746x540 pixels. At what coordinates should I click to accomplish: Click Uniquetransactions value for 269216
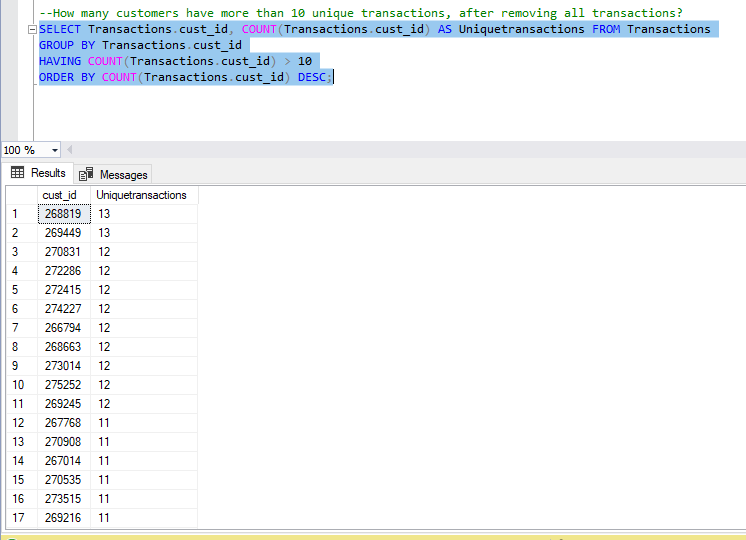click(144, 519)
